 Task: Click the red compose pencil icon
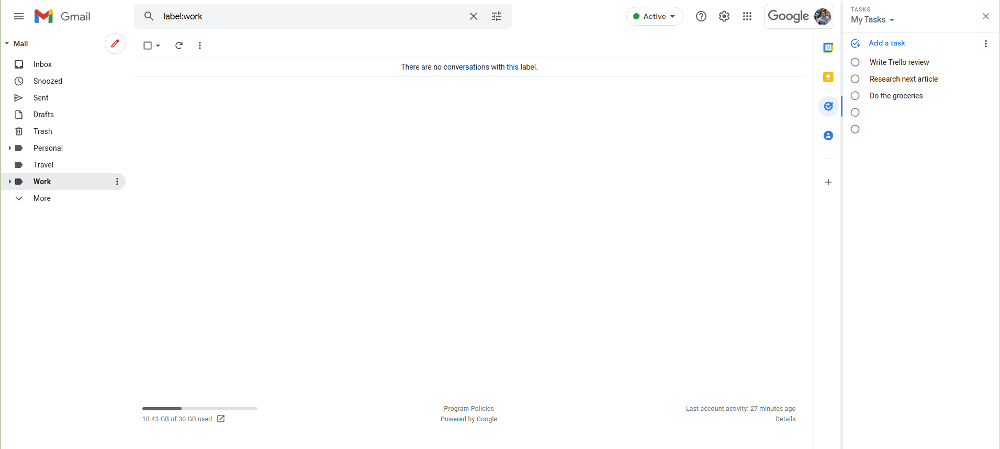click(x=115, y=43)
